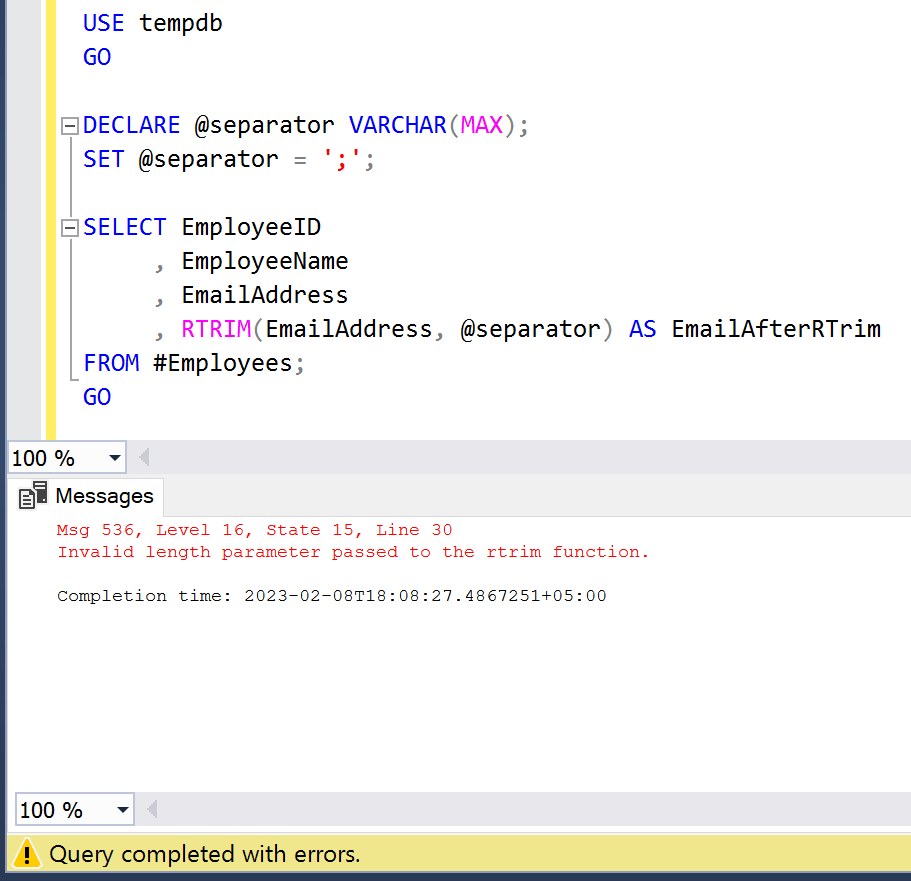This screenshot has height=881, width=911.
Task: Click the editor's horizontal scroll left arrow
Action: click(144, 459)
